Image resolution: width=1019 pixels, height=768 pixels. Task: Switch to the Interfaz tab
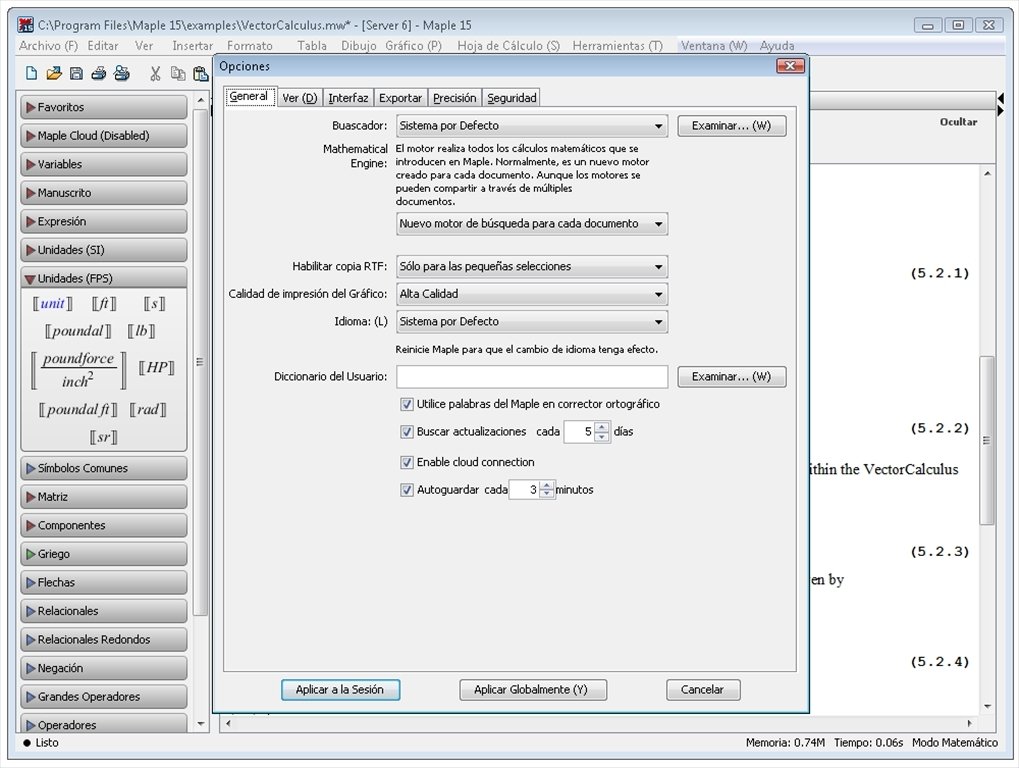click(x=348, y=97)
